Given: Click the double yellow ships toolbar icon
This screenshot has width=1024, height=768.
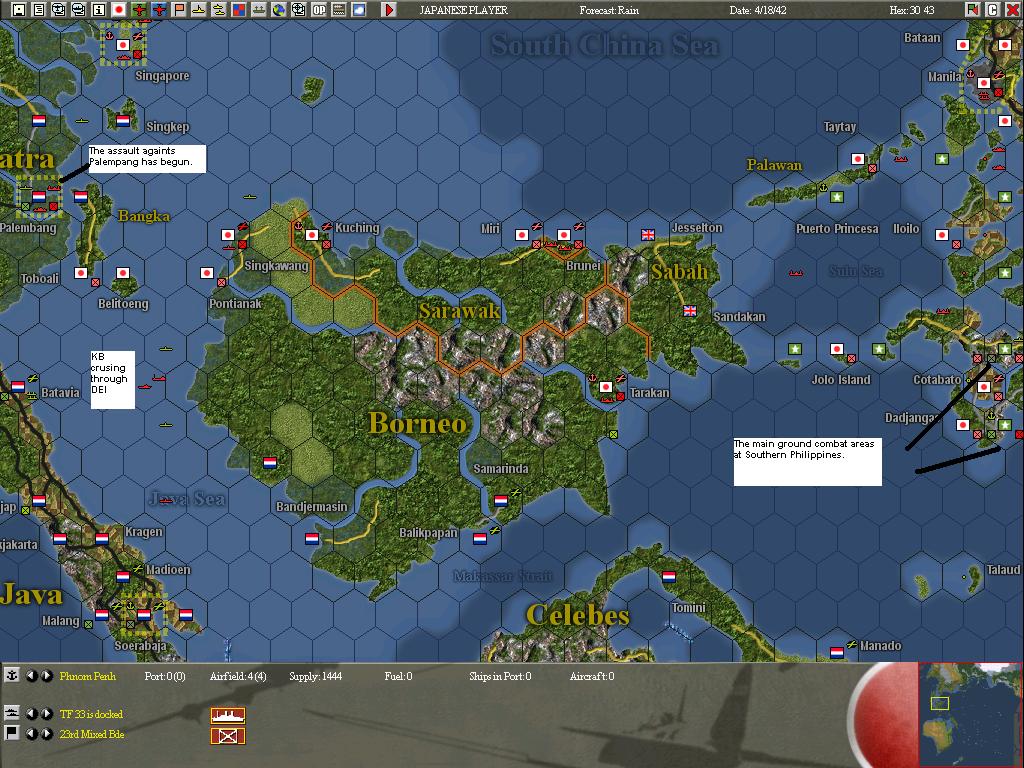Looking at the screenshot, I should click(x=219, y=10).
